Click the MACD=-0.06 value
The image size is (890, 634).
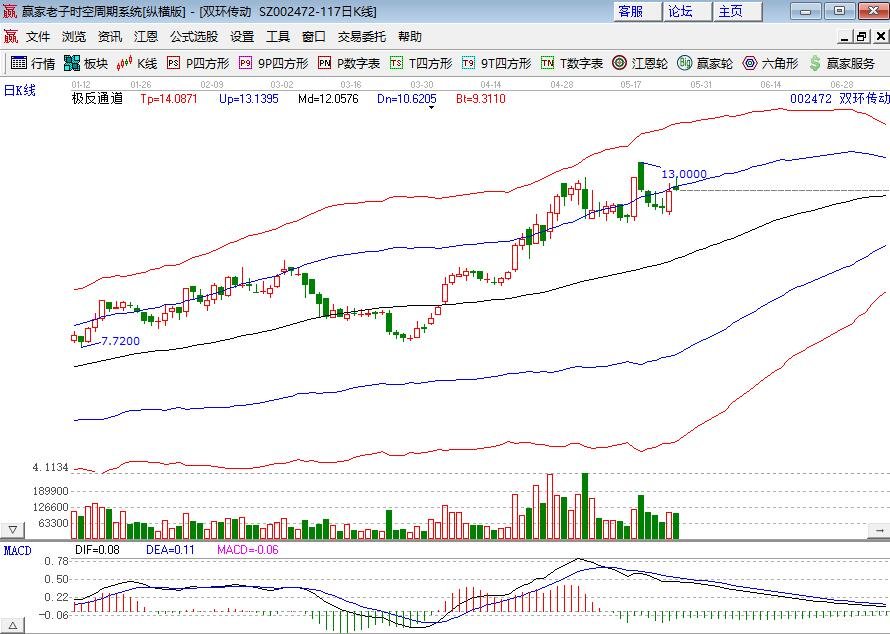[x=248, y=549]
